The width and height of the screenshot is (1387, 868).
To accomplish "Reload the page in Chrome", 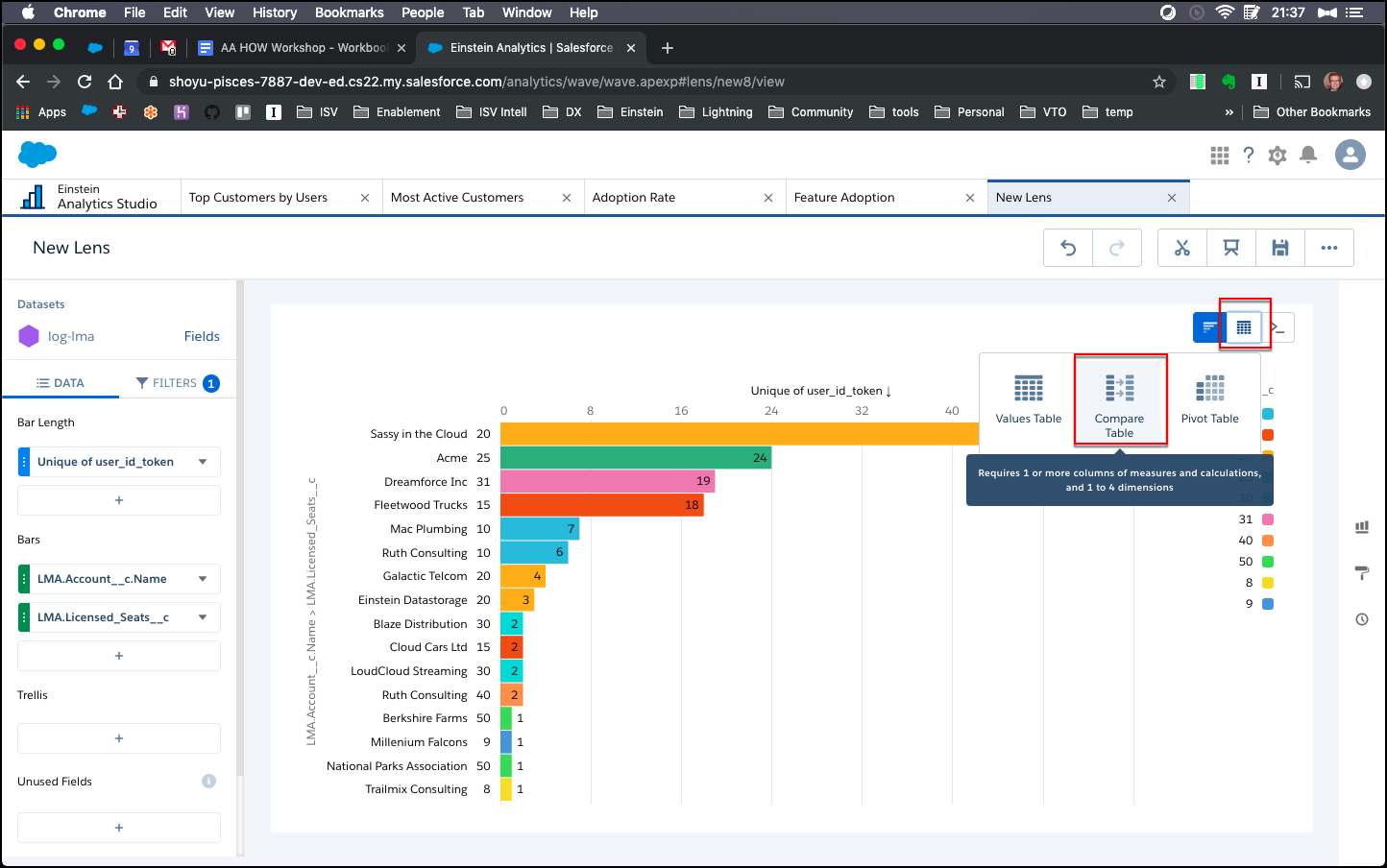I will (85, 82).
